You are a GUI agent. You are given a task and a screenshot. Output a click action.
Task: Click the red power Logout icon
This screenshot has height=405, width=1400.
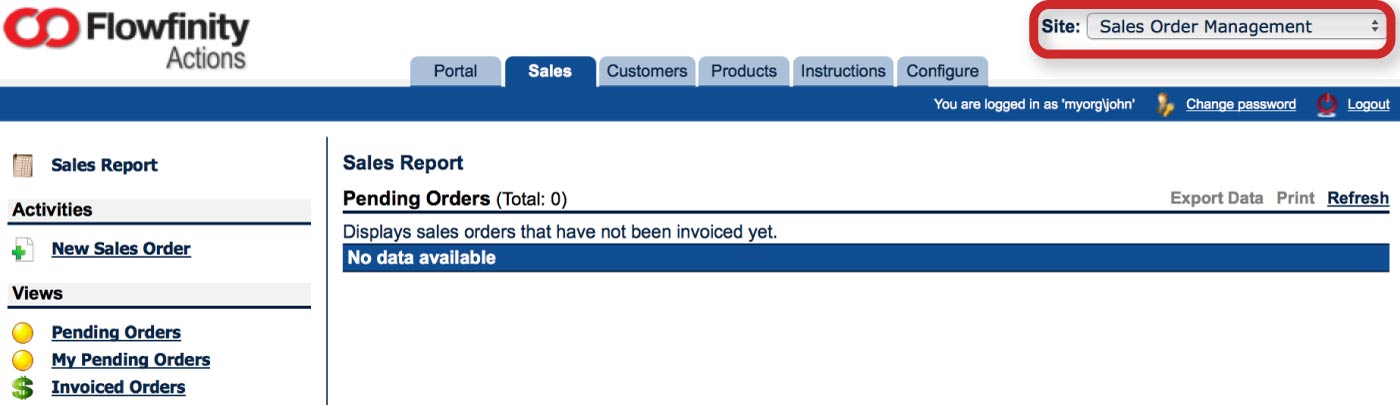1327,104
